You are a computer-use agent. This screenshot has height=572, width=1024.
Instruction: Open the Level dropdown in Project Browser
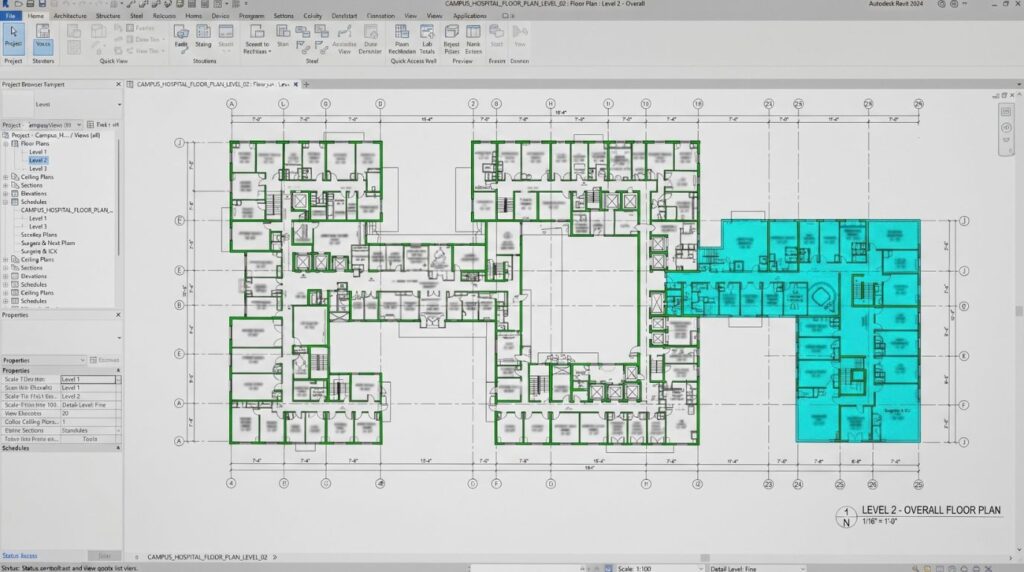click(x=119, y=104)
